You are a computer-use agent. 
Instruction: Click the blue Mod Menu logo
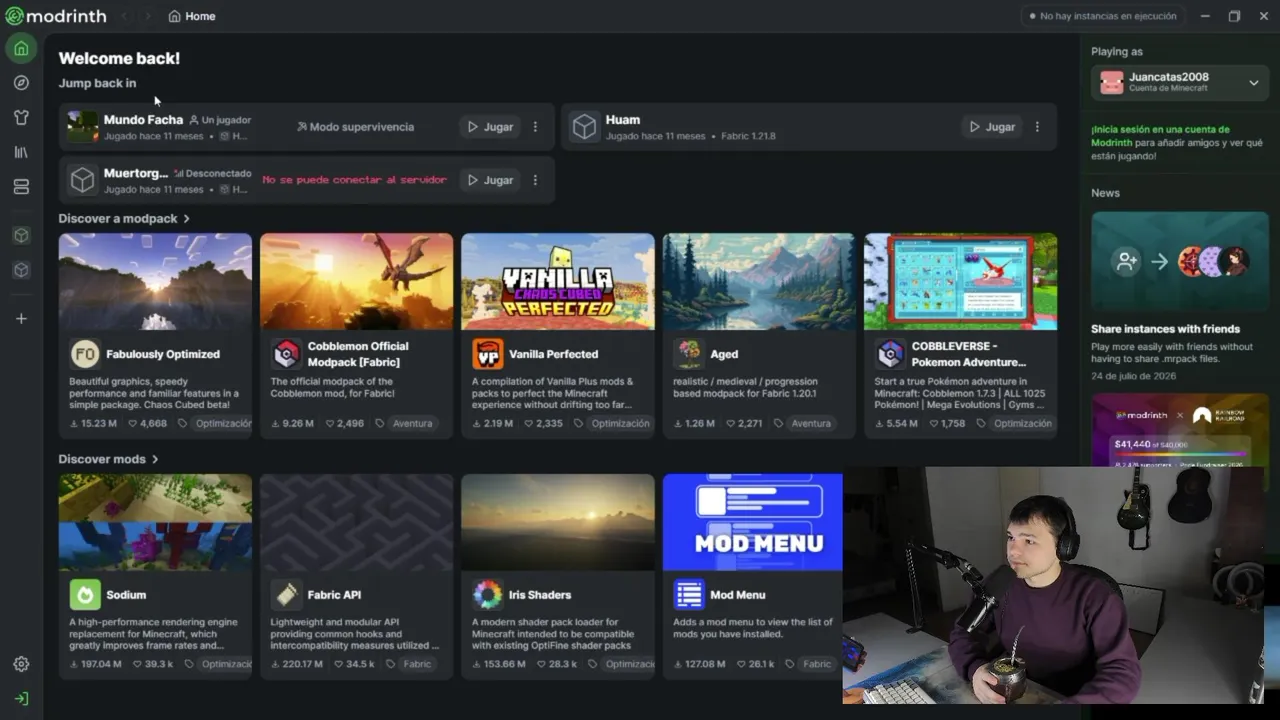tap(689, 595)
